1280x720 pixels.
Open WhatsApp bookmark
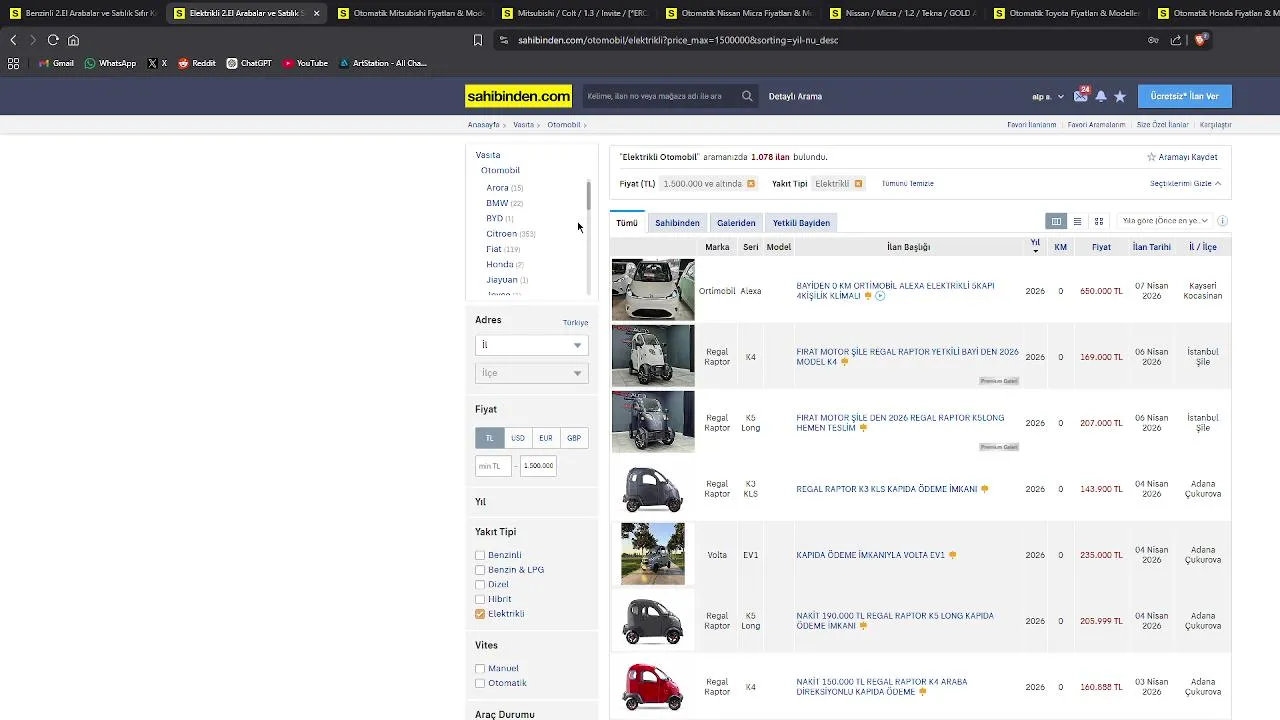(110, 63)
